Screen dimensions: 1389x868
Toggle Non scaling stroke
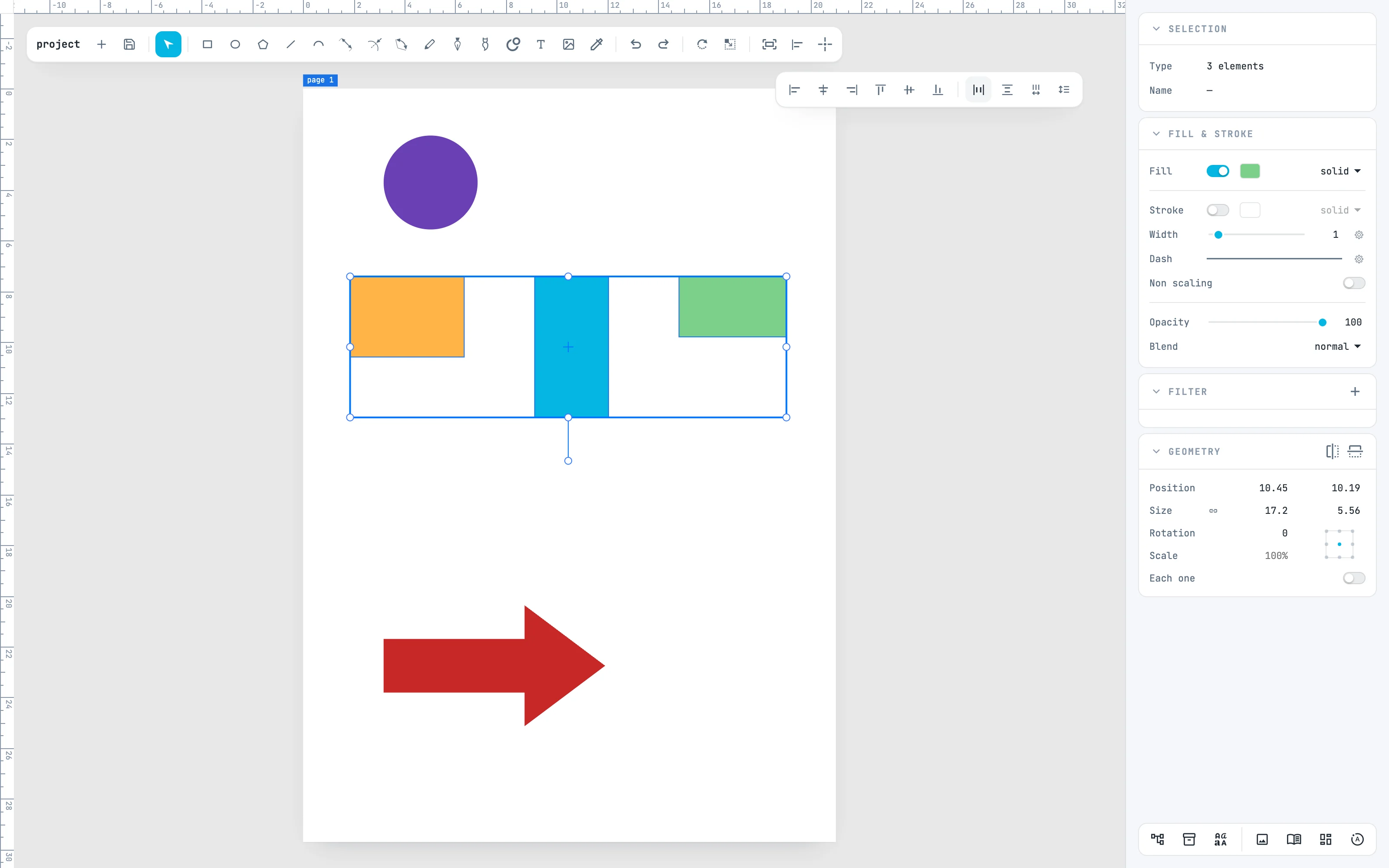(1353, 283)
